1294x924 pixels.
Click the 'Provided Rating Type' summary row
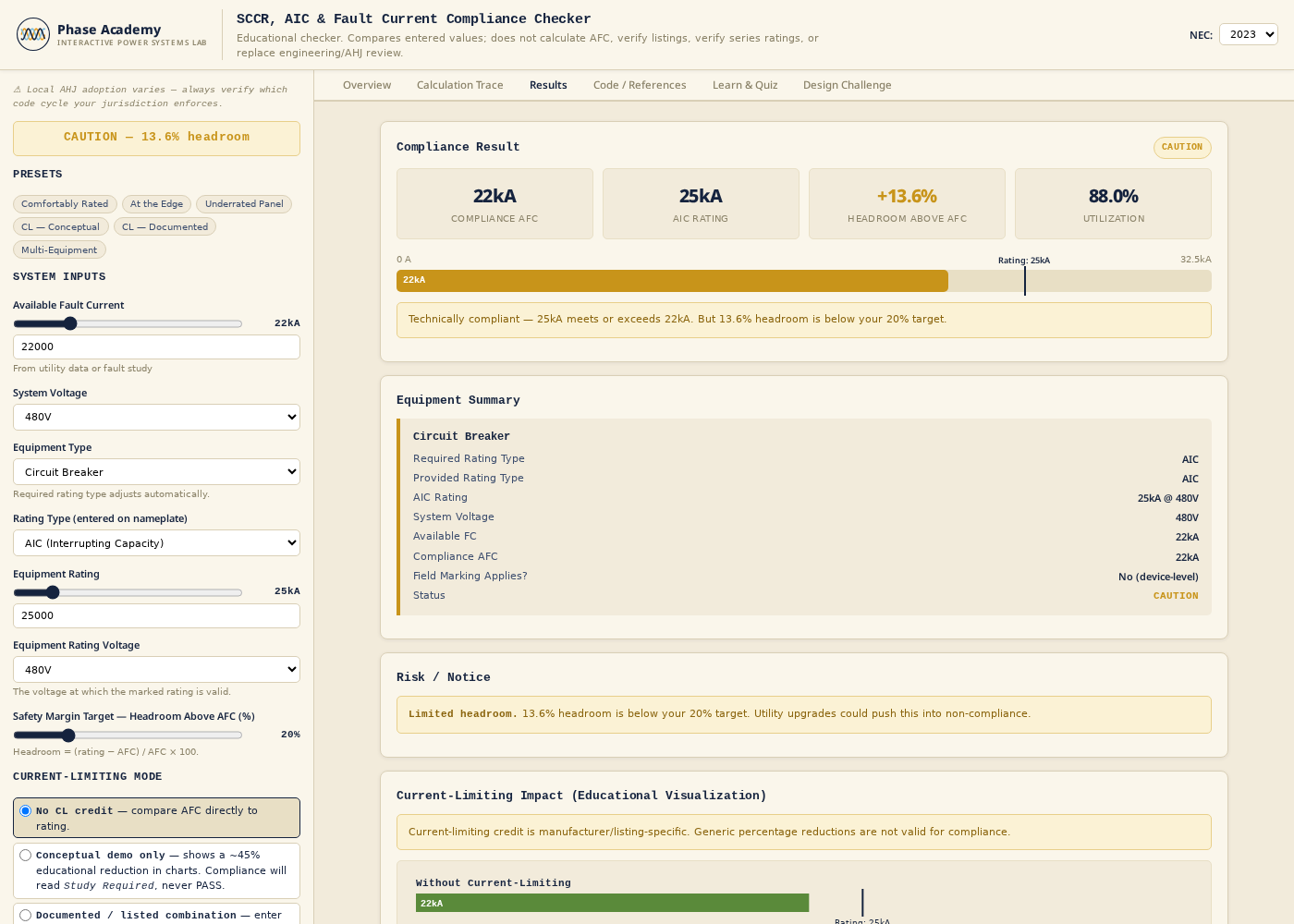tap(805, 479)
